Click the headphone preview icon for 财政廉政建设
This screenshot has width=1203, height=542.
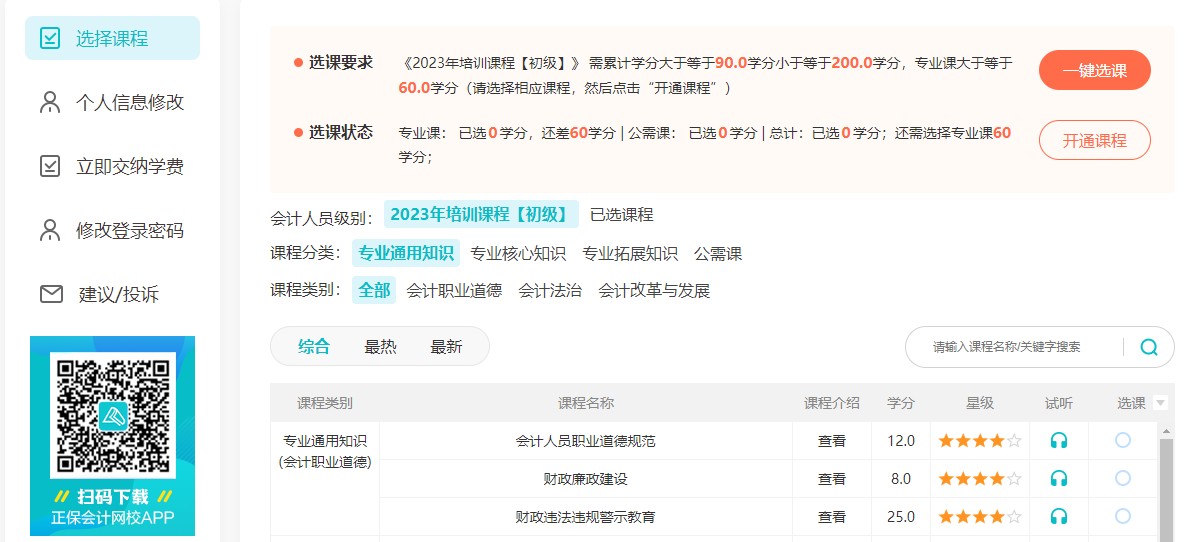click(x=1059, y=479)
